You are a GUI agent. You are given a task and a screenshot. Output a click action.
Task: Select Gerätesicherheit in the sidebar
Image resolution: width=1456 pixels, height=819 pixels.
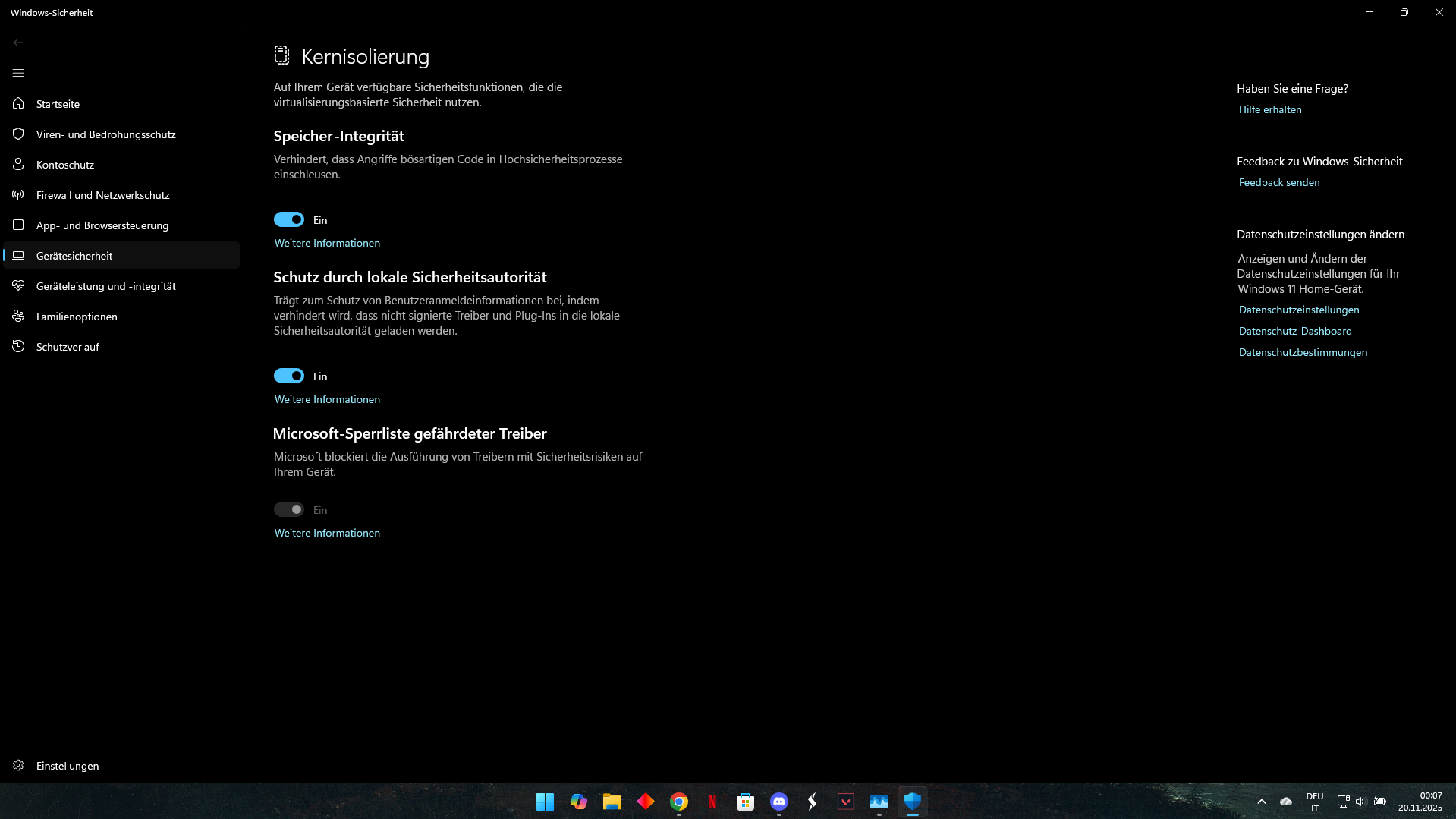click(x=121, y=256)
